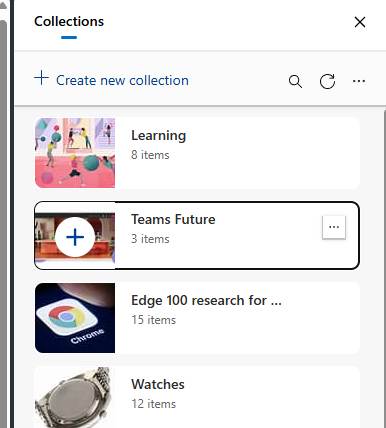
Task: Open Edge 100 research for... collection title
Action: point(206,300)
